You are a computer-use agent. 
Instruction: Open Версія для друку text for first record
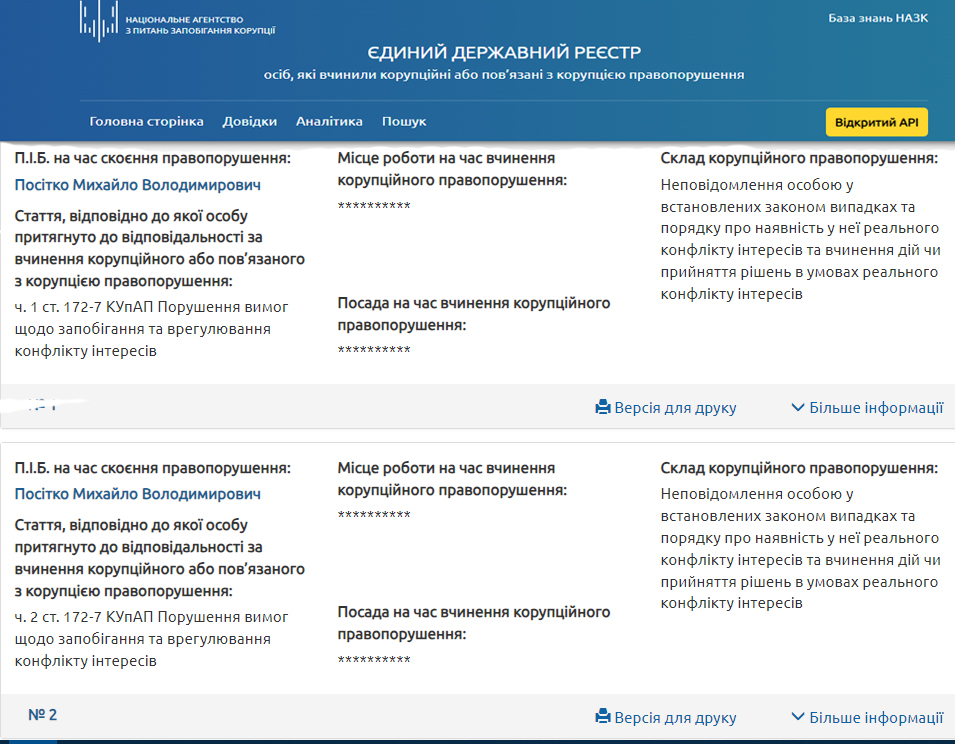point(675,408)
